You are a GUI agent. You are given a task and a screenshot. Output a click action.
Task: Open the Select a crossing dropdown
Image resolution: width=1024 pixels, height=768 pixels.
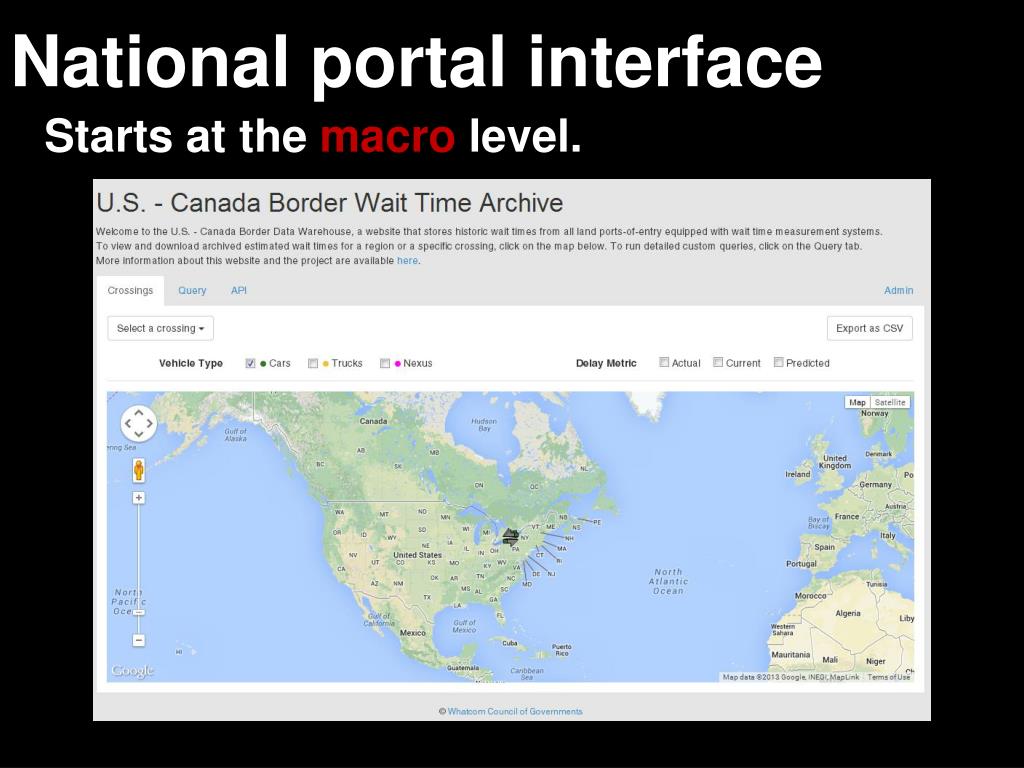coord(161,328)
